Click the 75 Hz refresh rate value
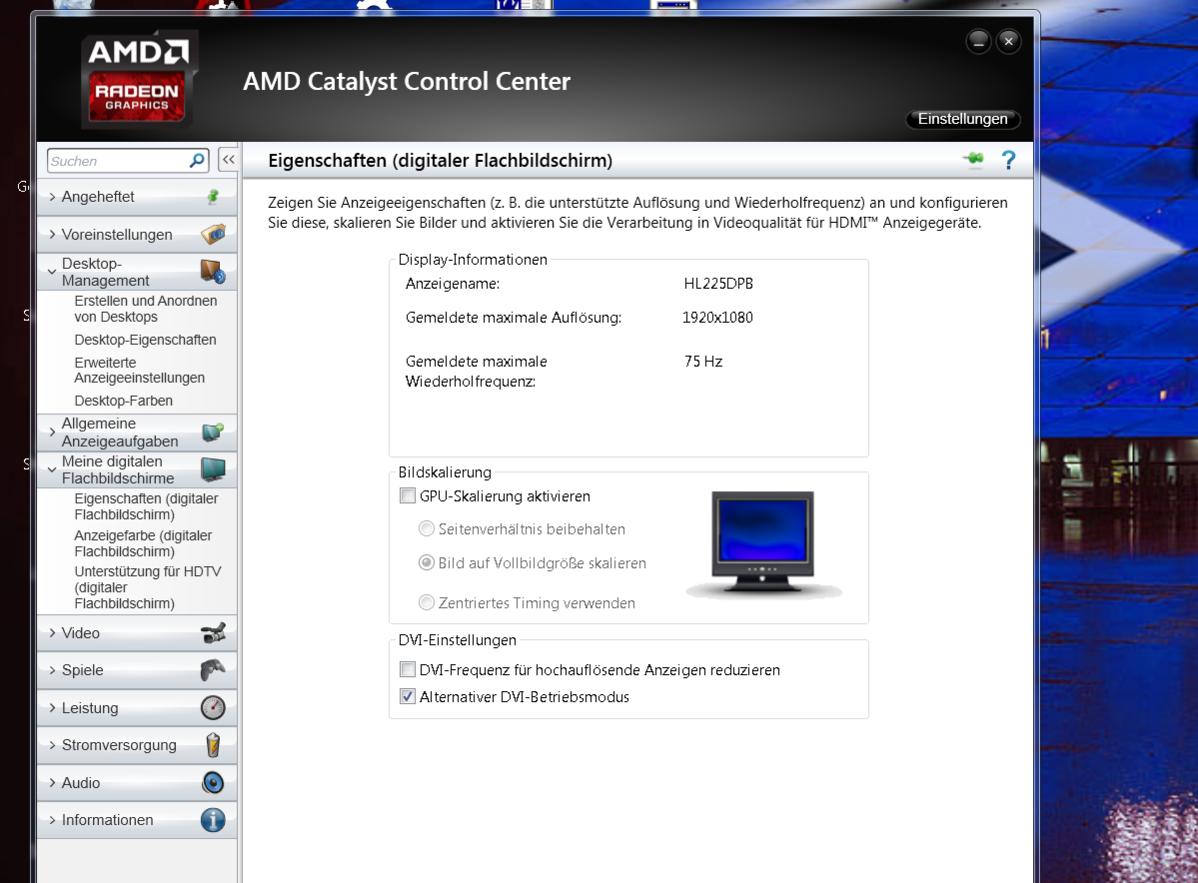The image size is (1198, 883). 703,361
